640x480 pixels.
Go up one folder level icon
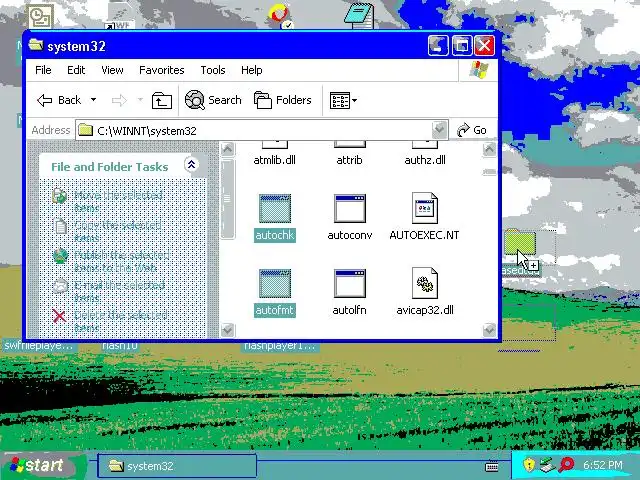[x=162, y=100]
